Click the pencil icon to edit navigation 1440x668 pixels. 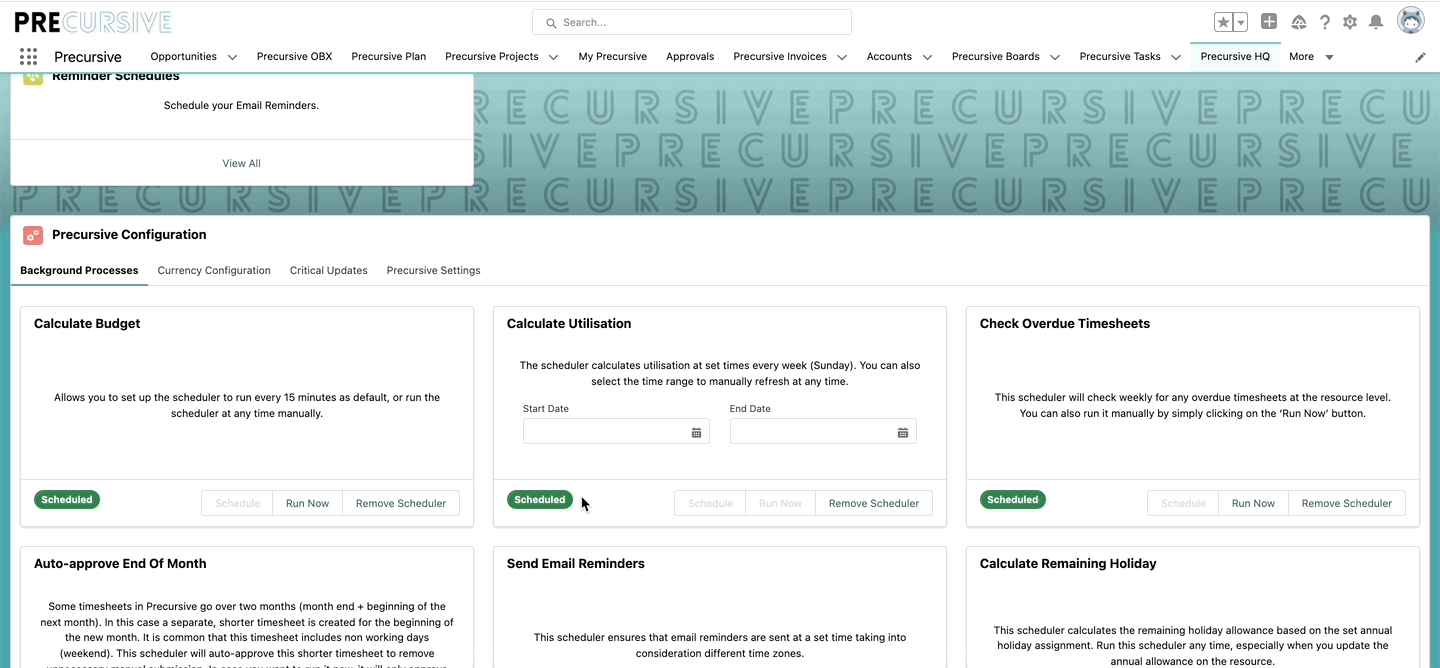click(x=1420, y=57)
